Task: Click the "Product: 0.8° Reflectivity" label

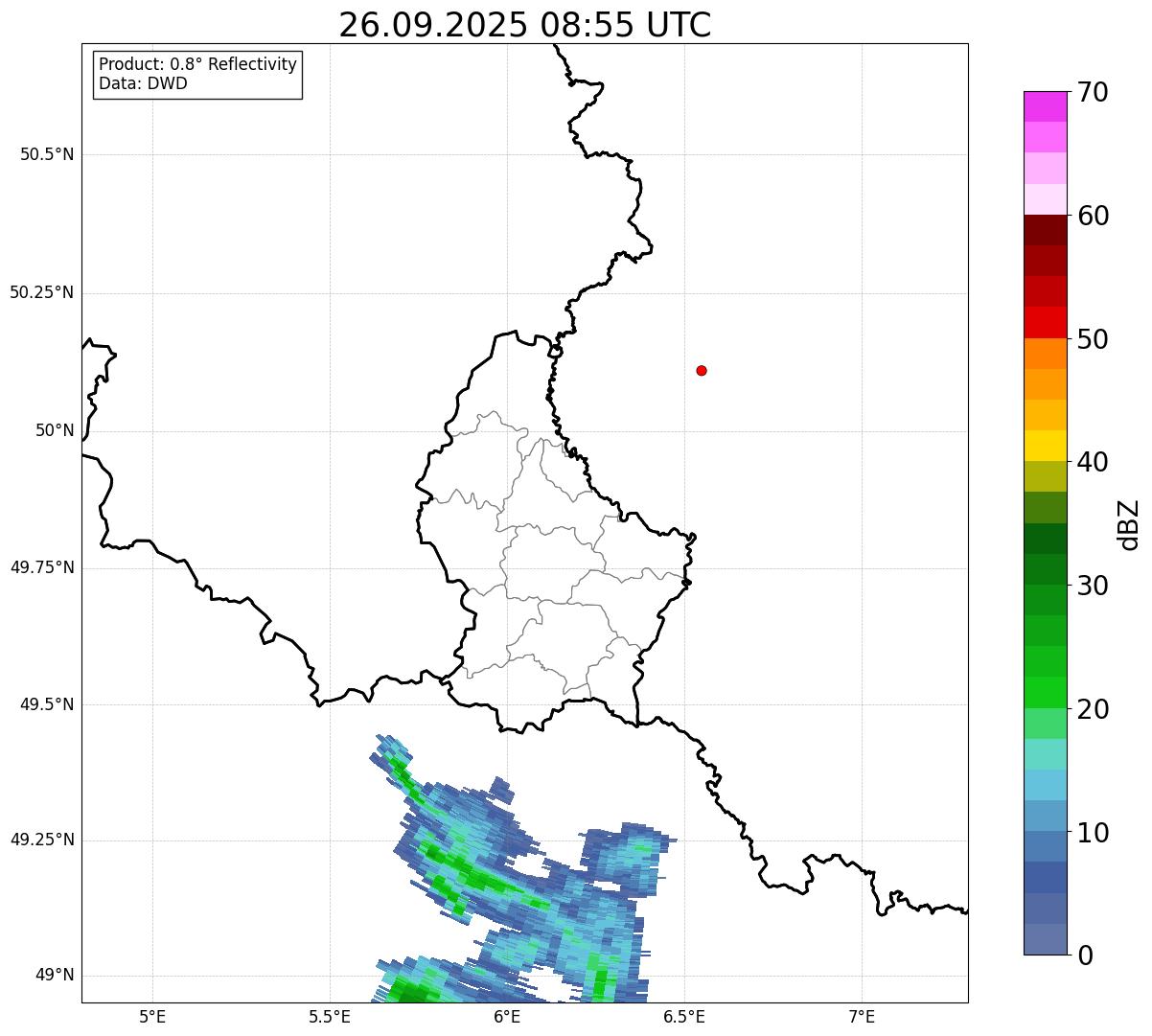Action: coord(198,64)
